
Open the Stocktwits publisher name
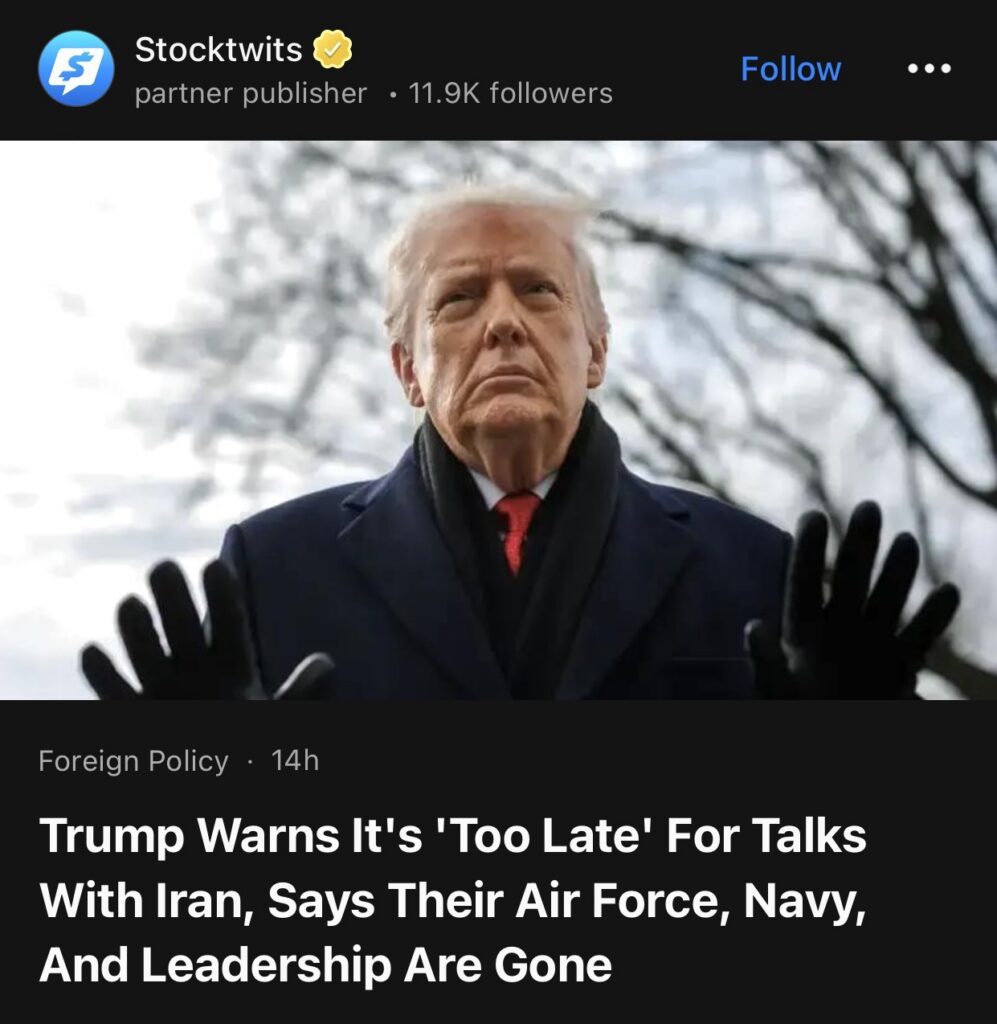click(x=218, y=50)
